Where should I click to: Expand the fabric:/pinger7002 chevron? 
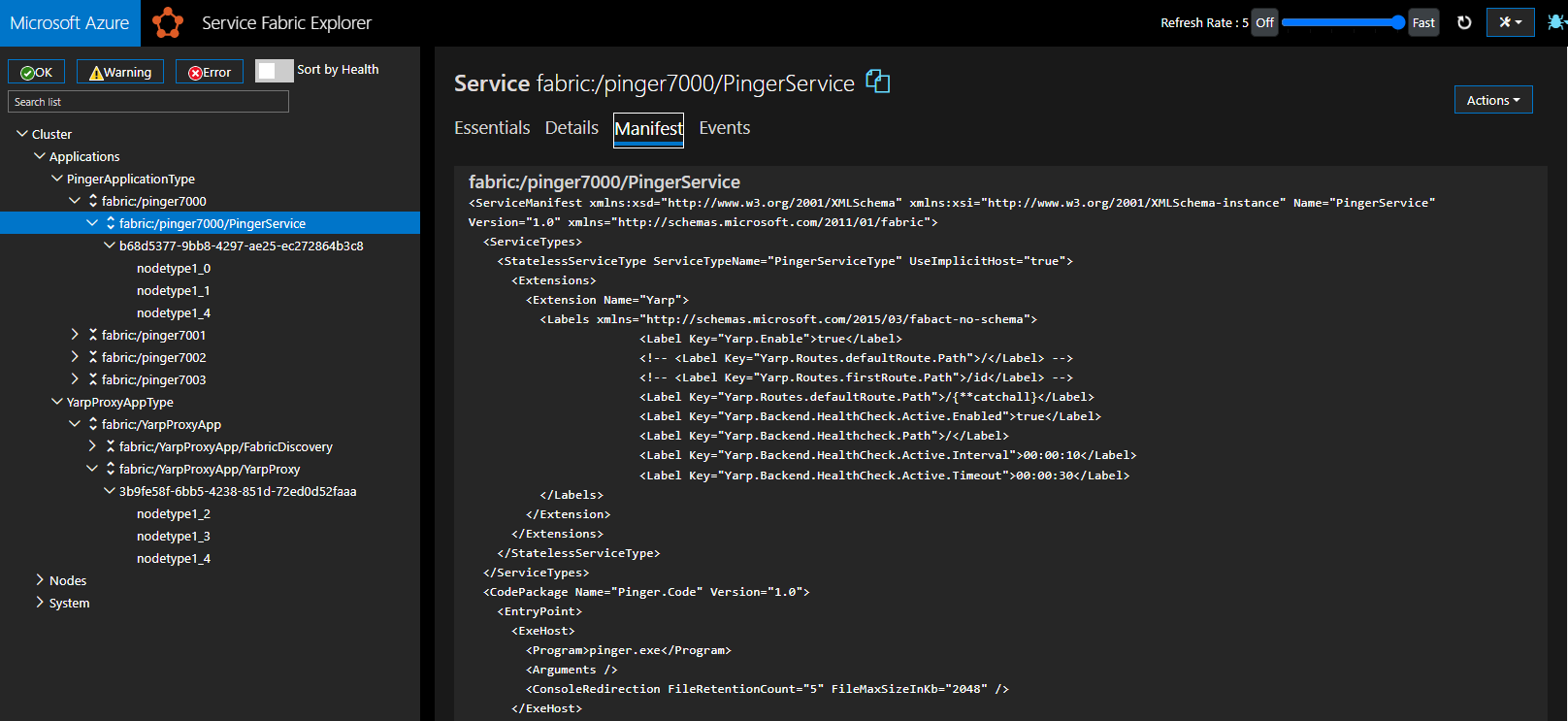click(x=75, y=356)
